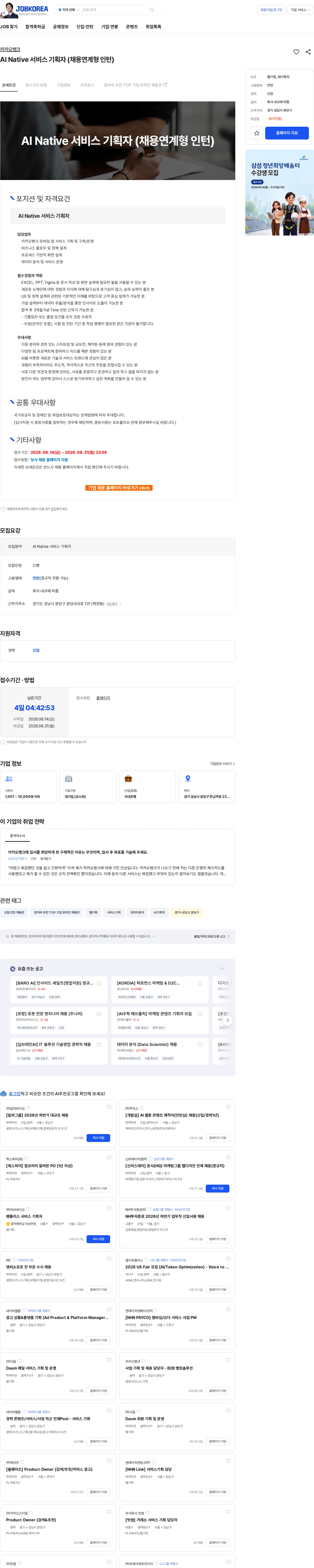This screenshot has width=314, height=1568.
Task: Click the 웹기획 tag
Action: [93, 912]
